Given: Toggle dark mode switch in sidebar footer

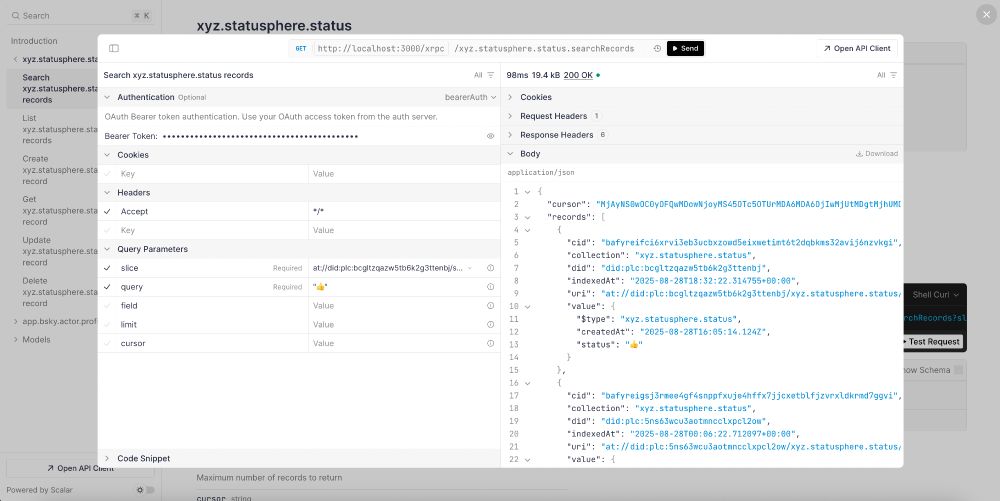Looking at the screenshot, I should 145,490.
